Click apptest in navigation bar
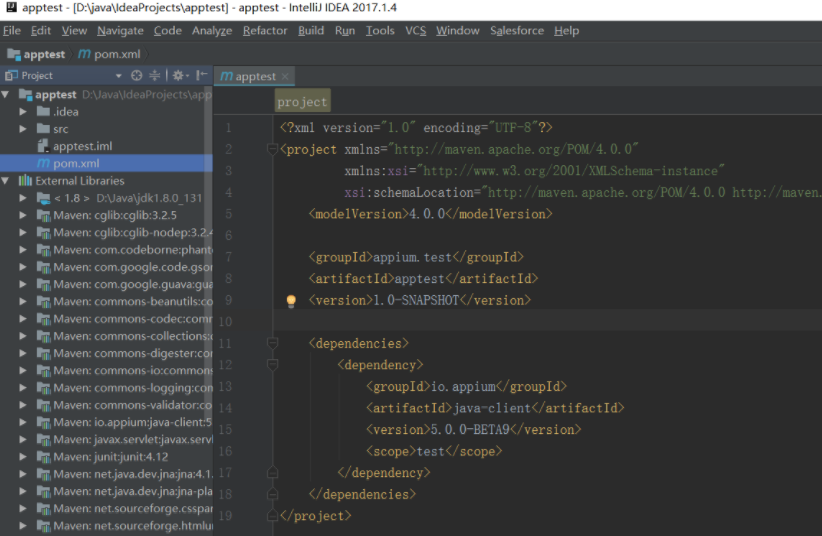 point(36,54)
